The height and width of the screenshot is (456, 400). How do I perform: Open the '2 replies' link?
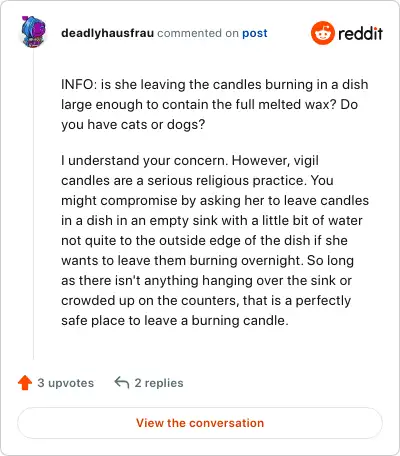159,383
